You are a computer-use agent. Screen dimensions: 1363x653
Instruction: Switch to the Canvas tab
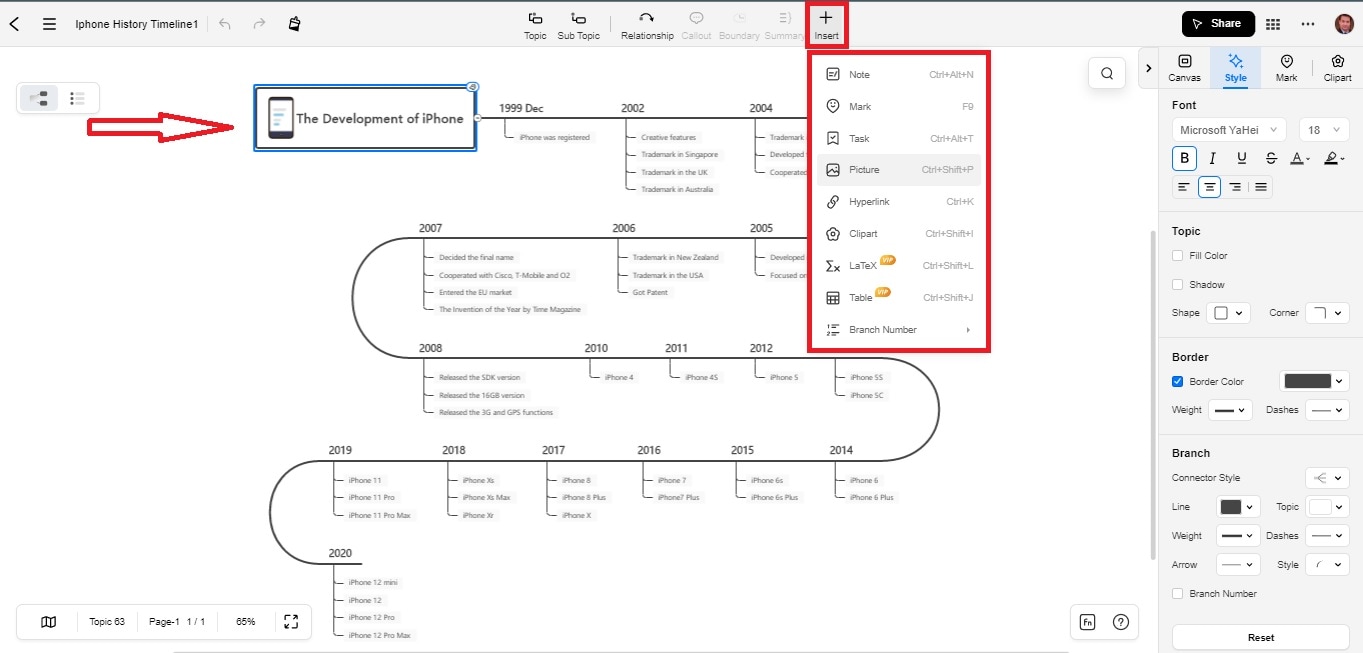[1185, 68]
